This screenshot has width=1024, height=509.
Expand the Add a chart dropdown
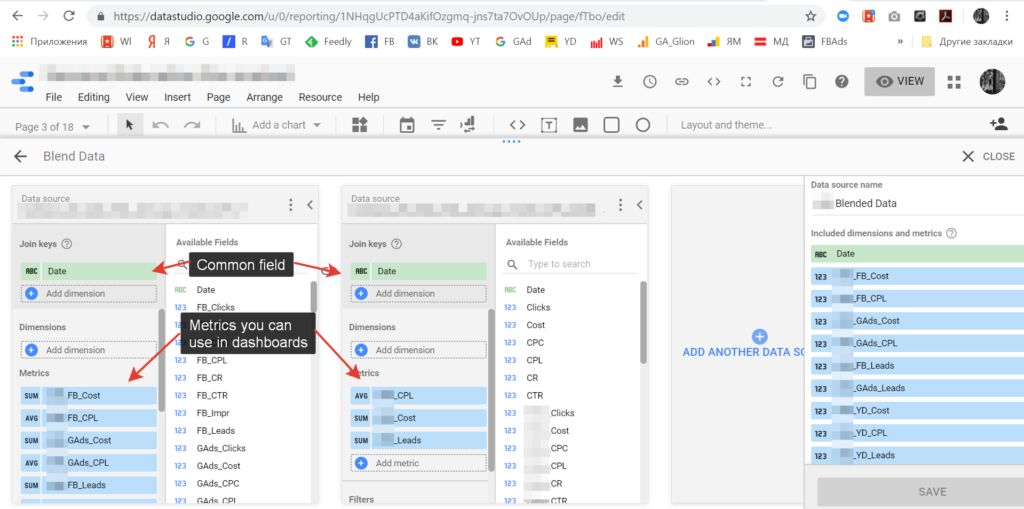pyautogui.click(x=277, y=125)
